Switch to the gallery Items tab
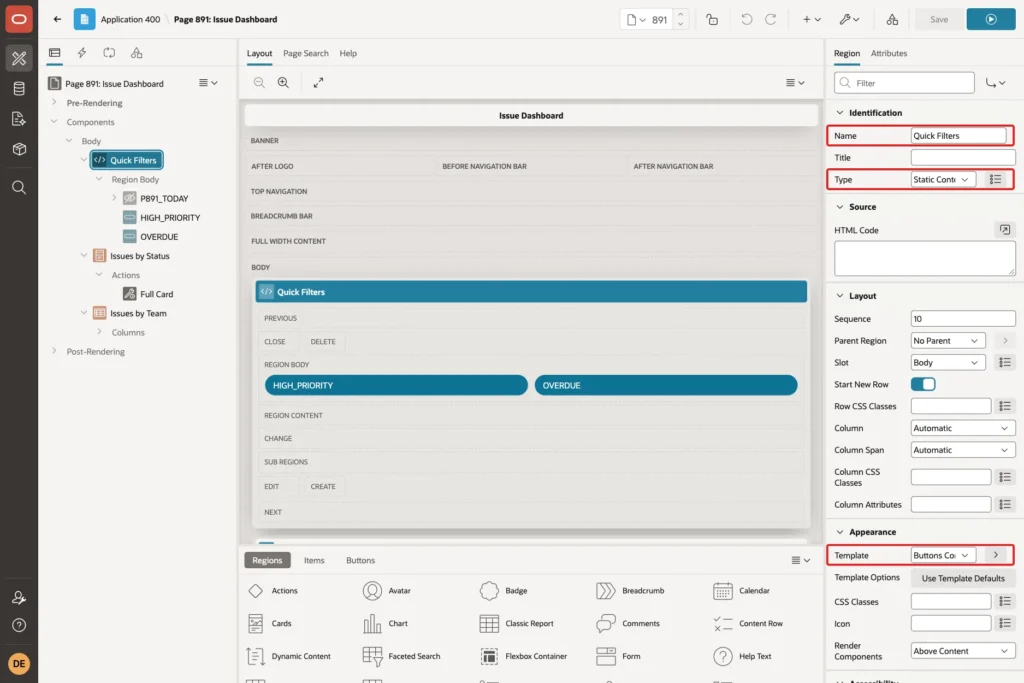The width and height of the screenshot is (1024, 683). click(x=314, y=560)
